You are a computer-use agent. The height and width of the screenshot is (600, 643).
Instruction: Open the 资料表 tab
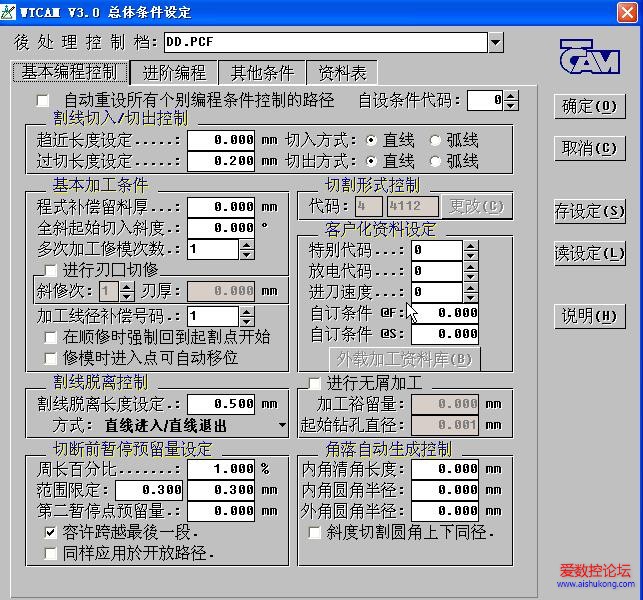point(342,73)
